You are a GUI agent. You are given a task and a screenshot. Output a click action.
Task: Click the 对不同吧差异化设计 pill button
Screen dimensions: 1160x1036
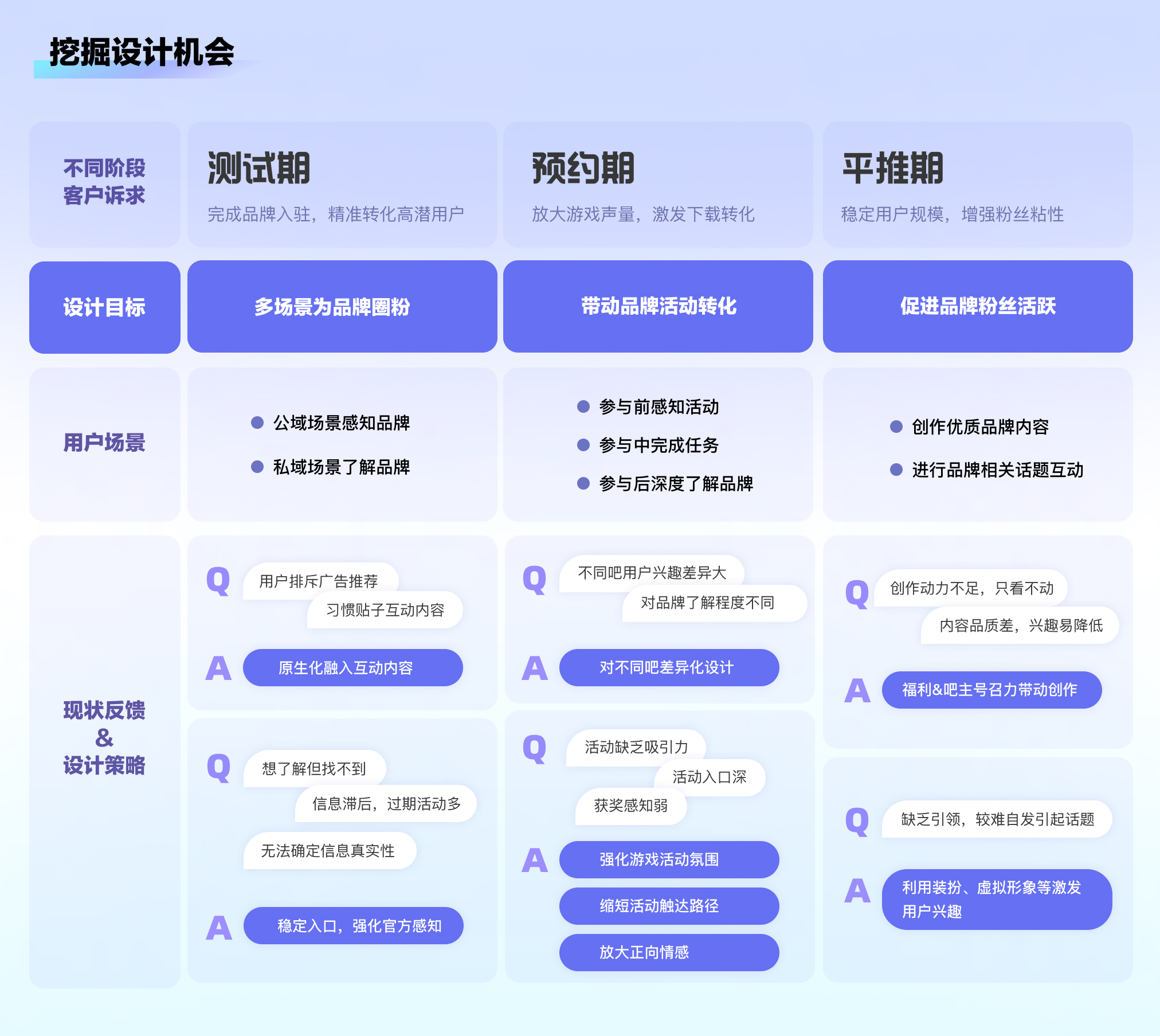pos(668,667)
